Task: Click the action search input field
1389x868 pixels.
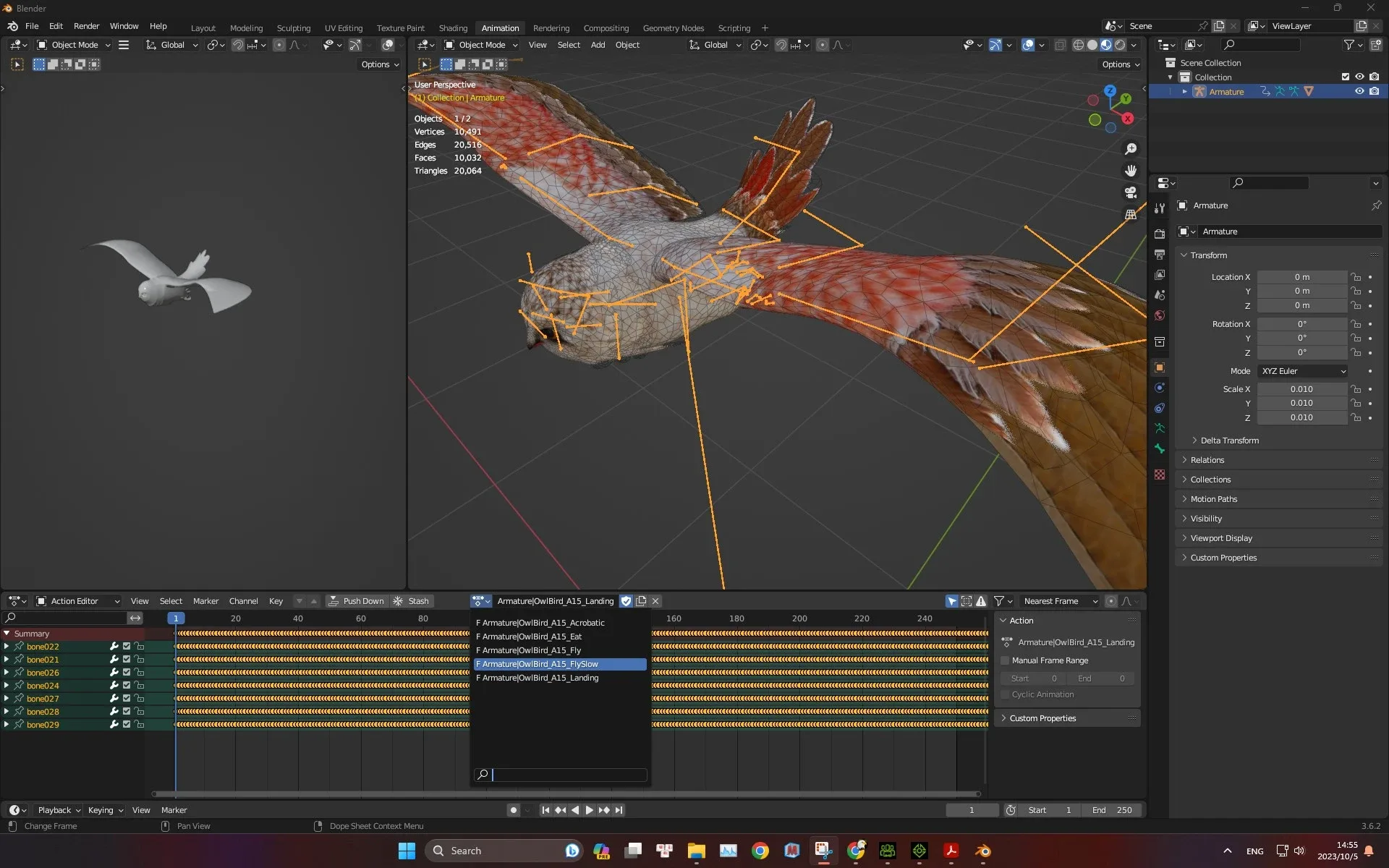Action: 561,775
